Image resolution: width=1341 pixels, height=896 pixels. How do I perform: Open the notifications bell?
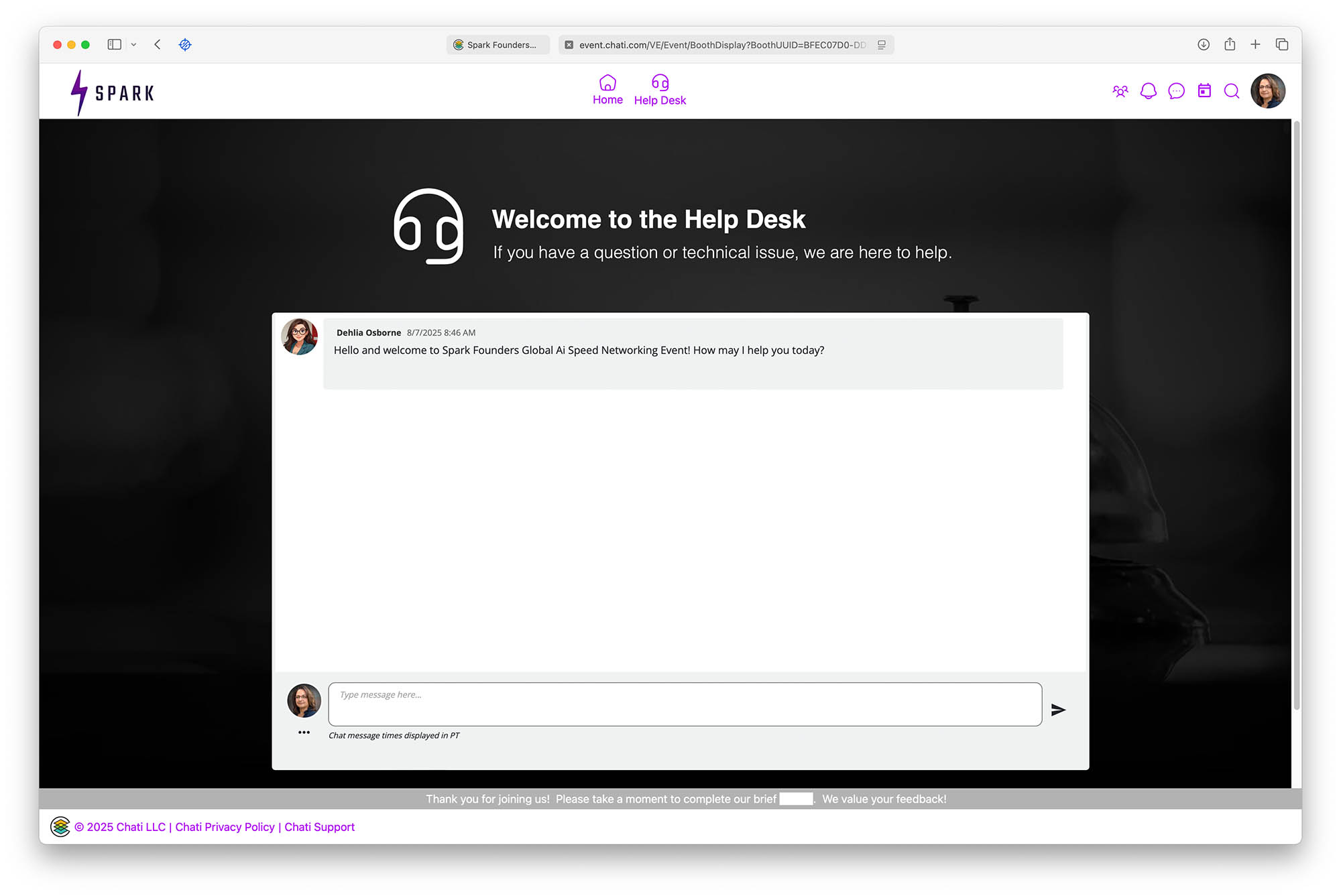coord(1148,91)
